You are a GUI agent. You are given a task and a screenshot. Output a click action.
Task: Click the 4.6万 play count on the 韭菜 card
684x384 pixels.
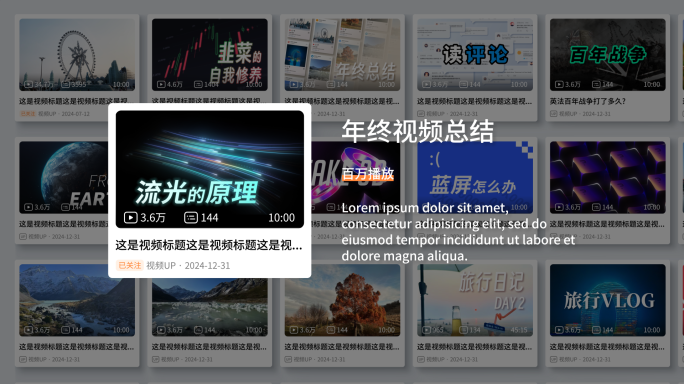[x=175, y=84]
